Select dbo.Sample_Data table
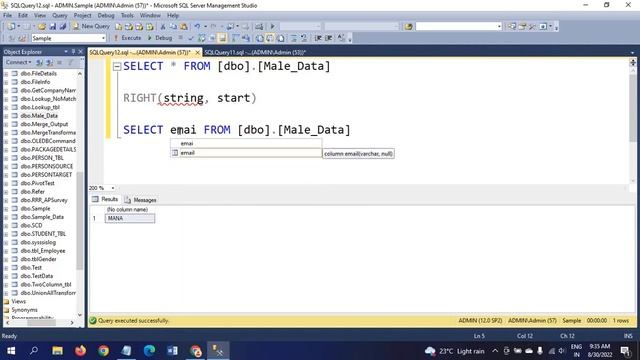Screen dimensions: 640x360 [42, 217]
